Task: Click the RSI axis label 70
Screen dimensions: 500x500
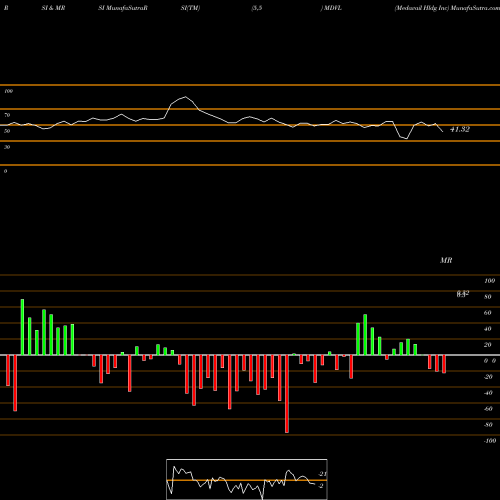Action: (x=7, y=115)
